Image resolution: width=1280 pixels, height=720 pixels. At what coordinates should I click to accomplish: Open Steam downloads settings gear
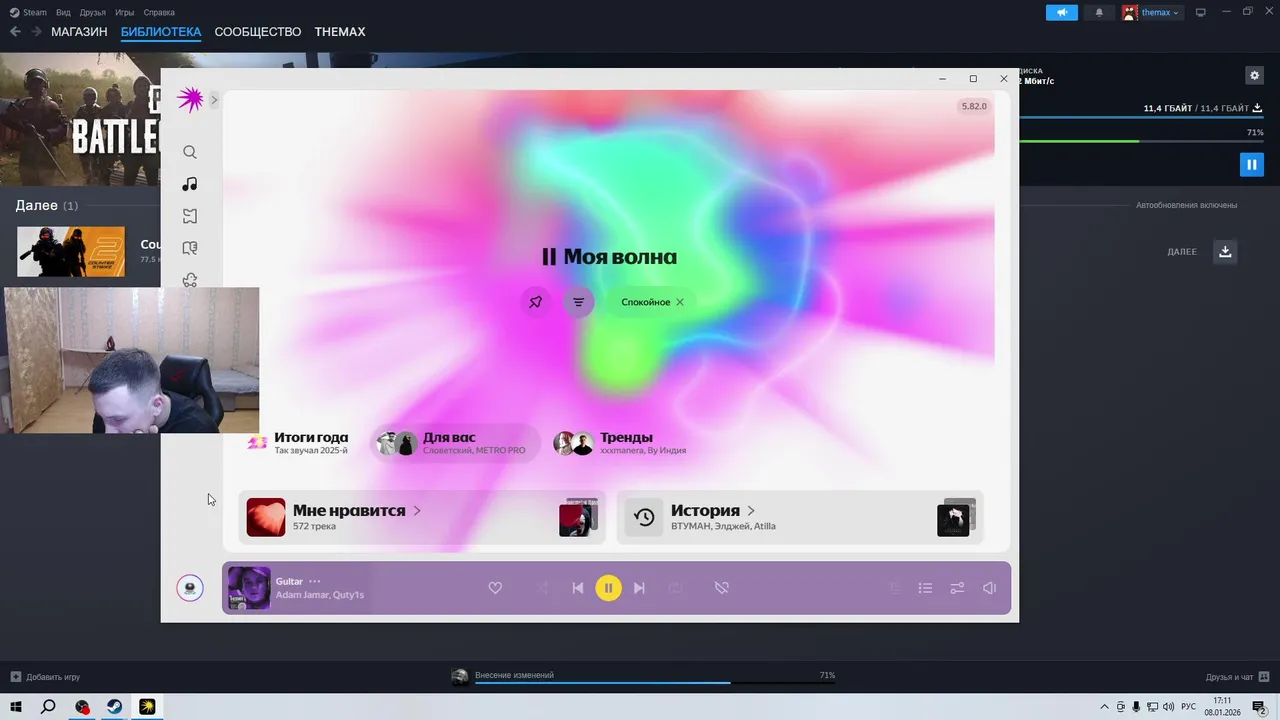coord(1254,75)
